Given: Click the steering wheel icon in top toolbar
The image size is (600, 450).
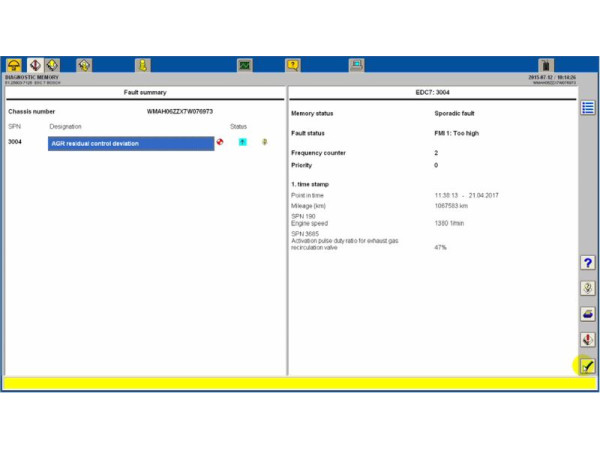Looking at the screenshot, I should click(x=14, y=65).
